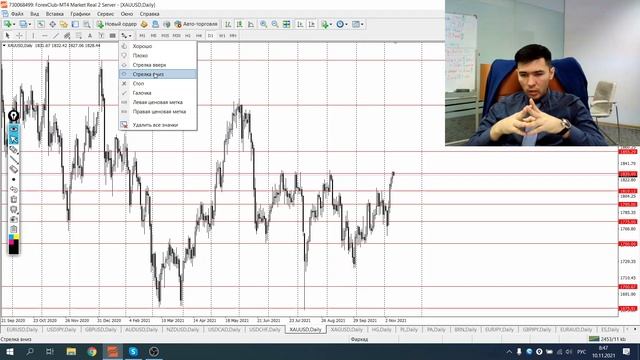Image resolution: width=640 pixels, height=360 pixels.
Task: Draw a vertical line tool
Action: (x=33, y=36)
